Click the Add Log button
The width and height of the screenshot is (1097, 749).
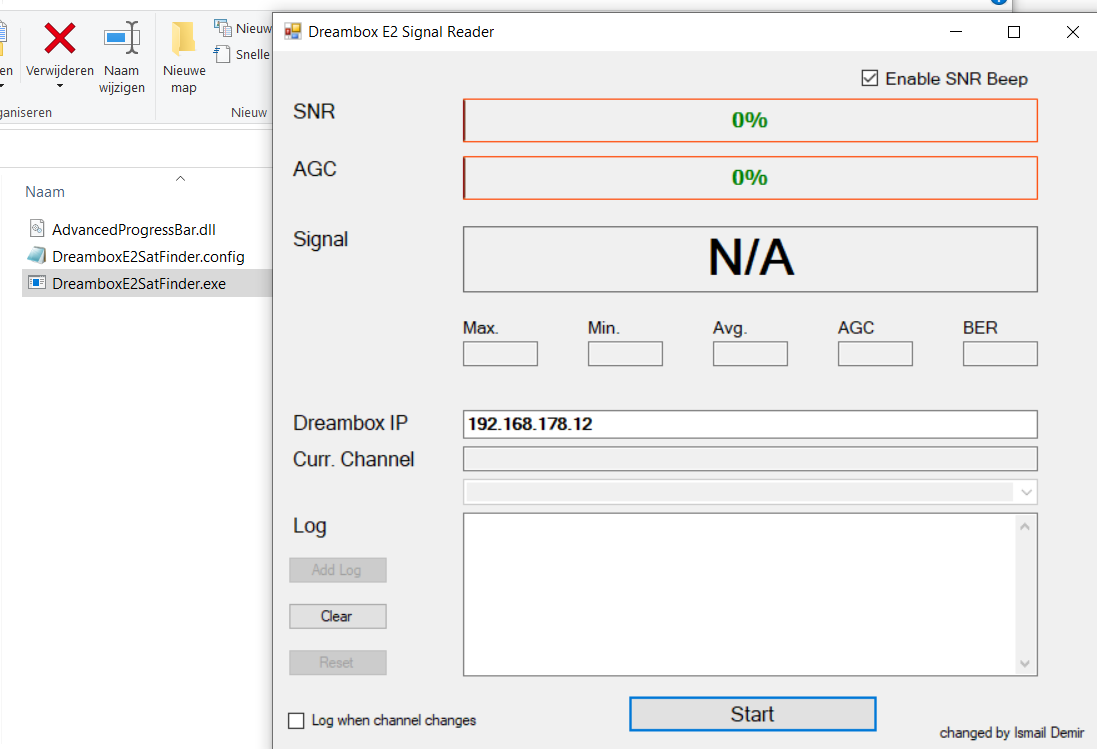[x=338, y=570]
